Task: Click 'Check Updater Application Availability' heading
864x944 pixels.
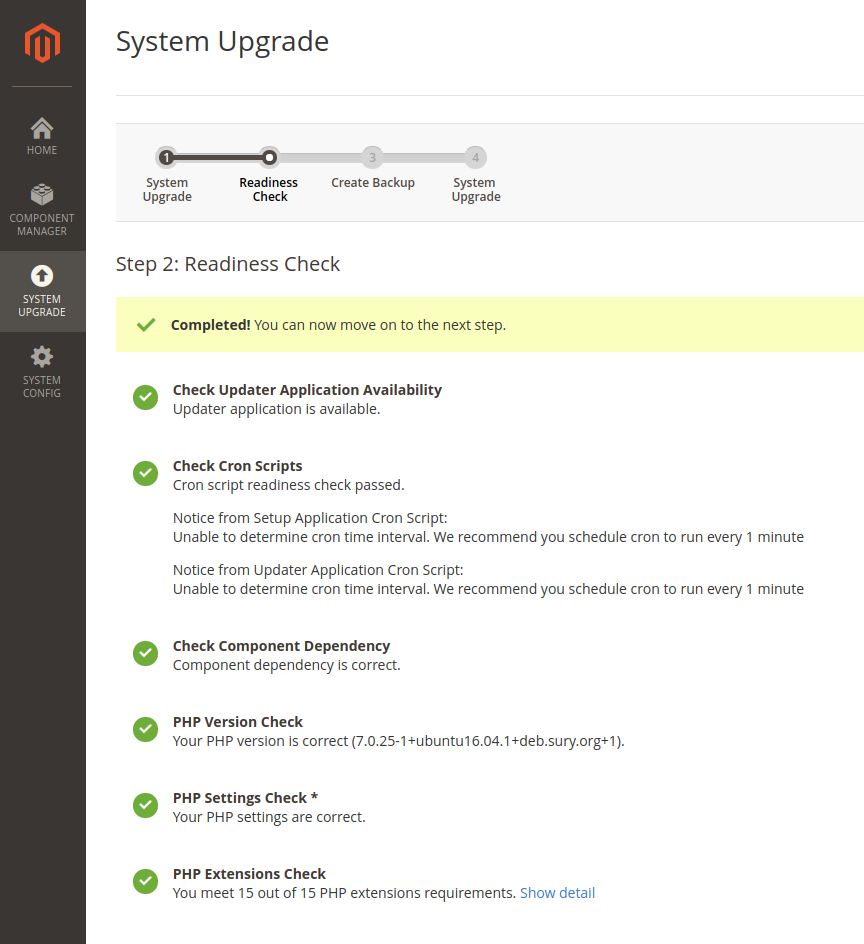Action: 307,390
